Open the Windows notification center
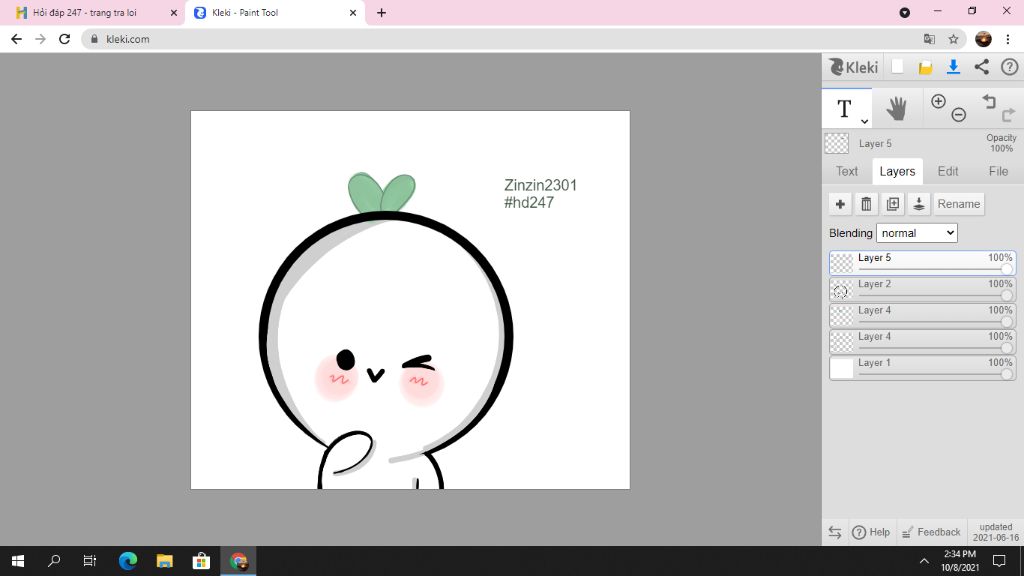This screenshot has width=1024, height=576. tap(999, 561)
